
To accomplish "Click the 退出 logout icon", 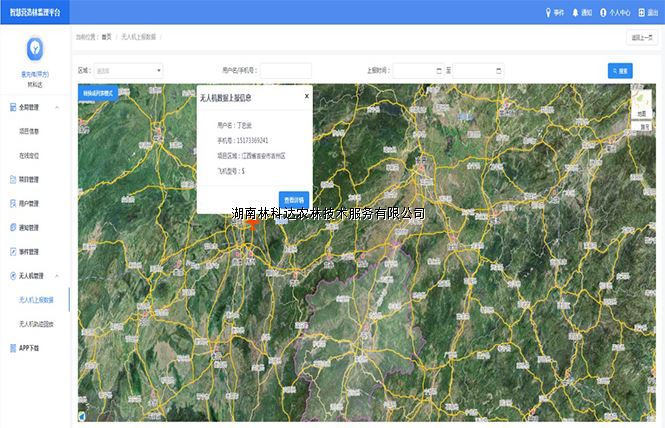I will [641, 12].
